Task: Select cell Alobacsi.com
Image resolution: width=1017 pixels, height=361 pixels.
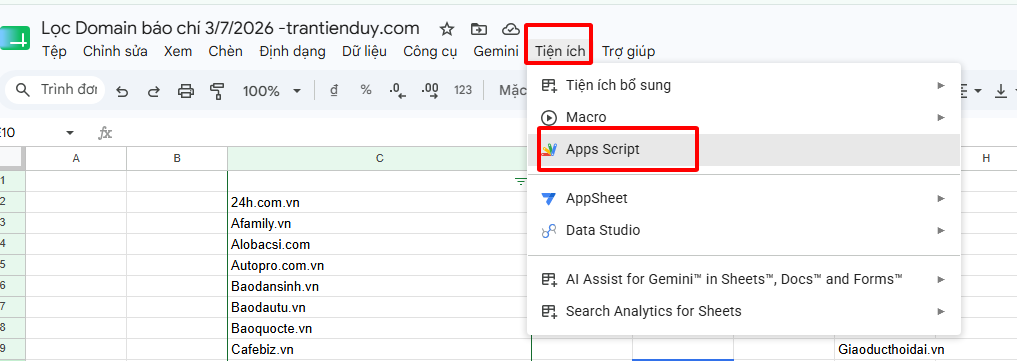Action: [x=379, y=244]
